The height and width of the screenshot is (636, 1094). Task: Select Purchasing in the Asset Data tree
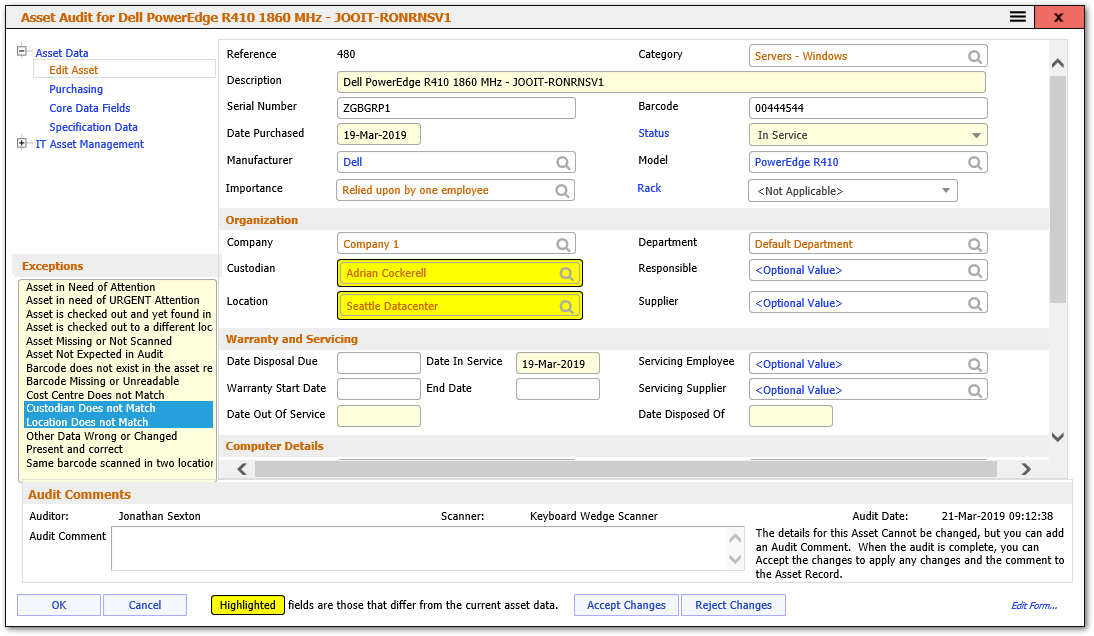tap(78, 88)
